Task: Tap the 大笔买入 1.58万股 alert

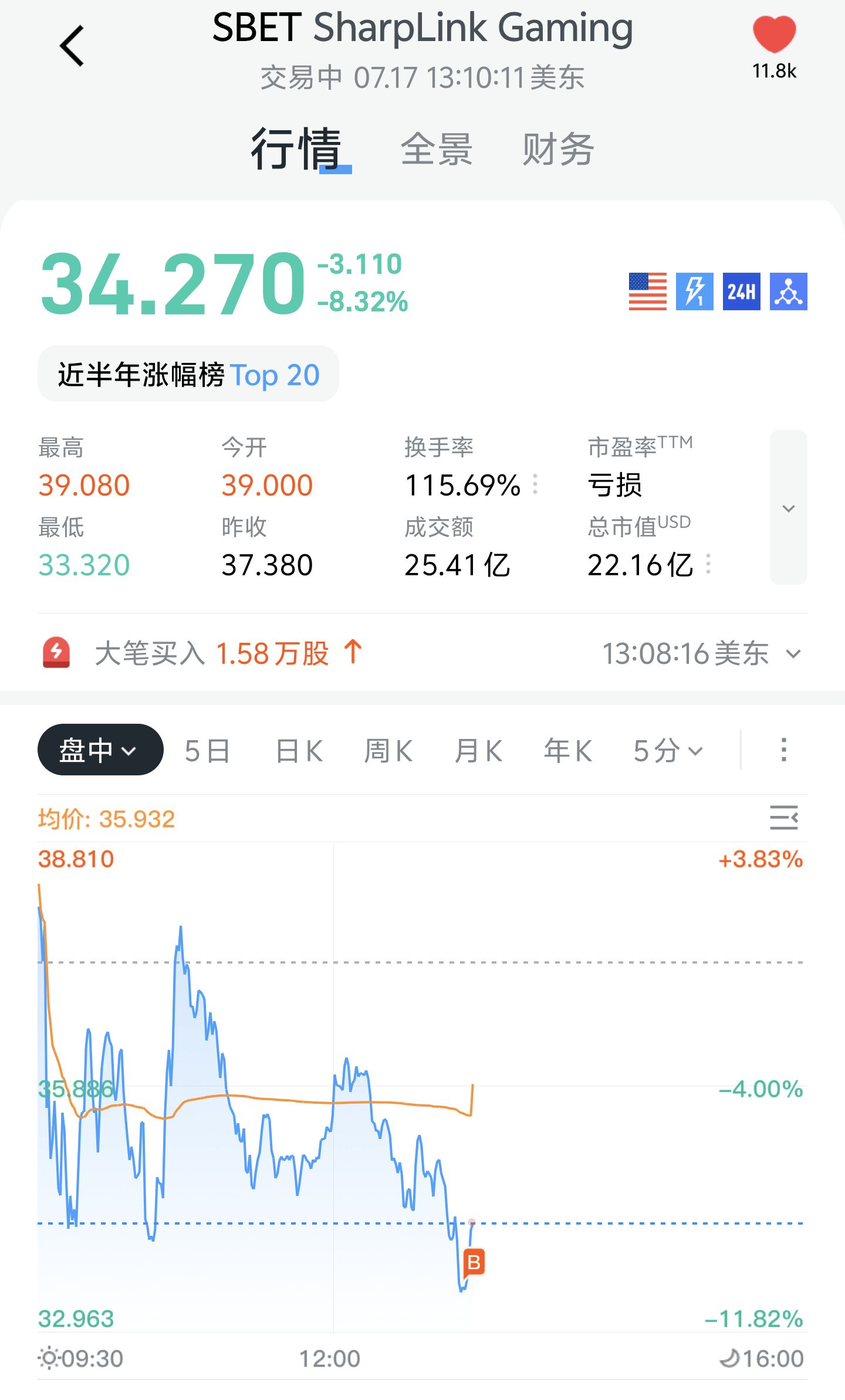Action: click(229, 653)
